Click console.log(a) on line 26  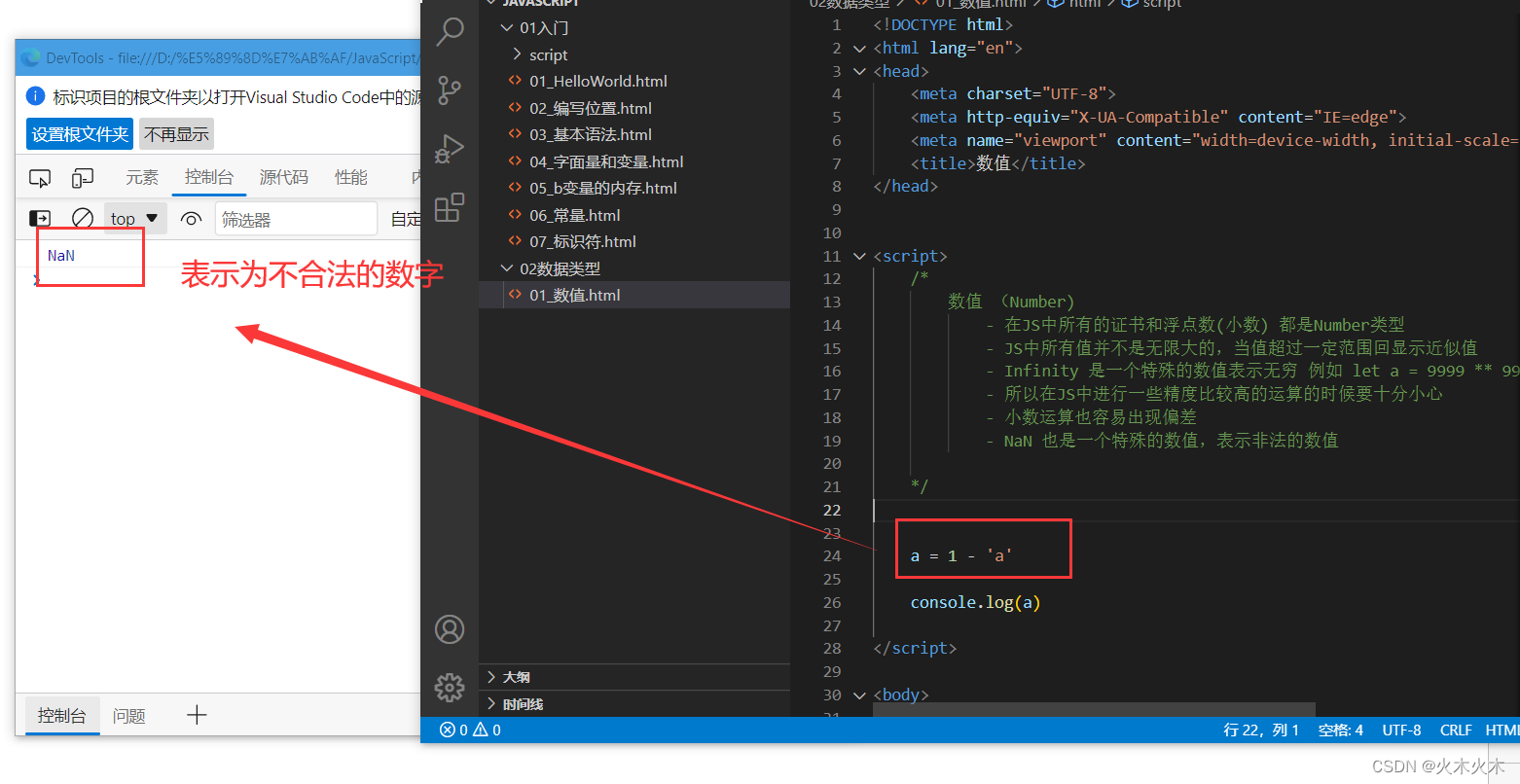pos(975,602)
